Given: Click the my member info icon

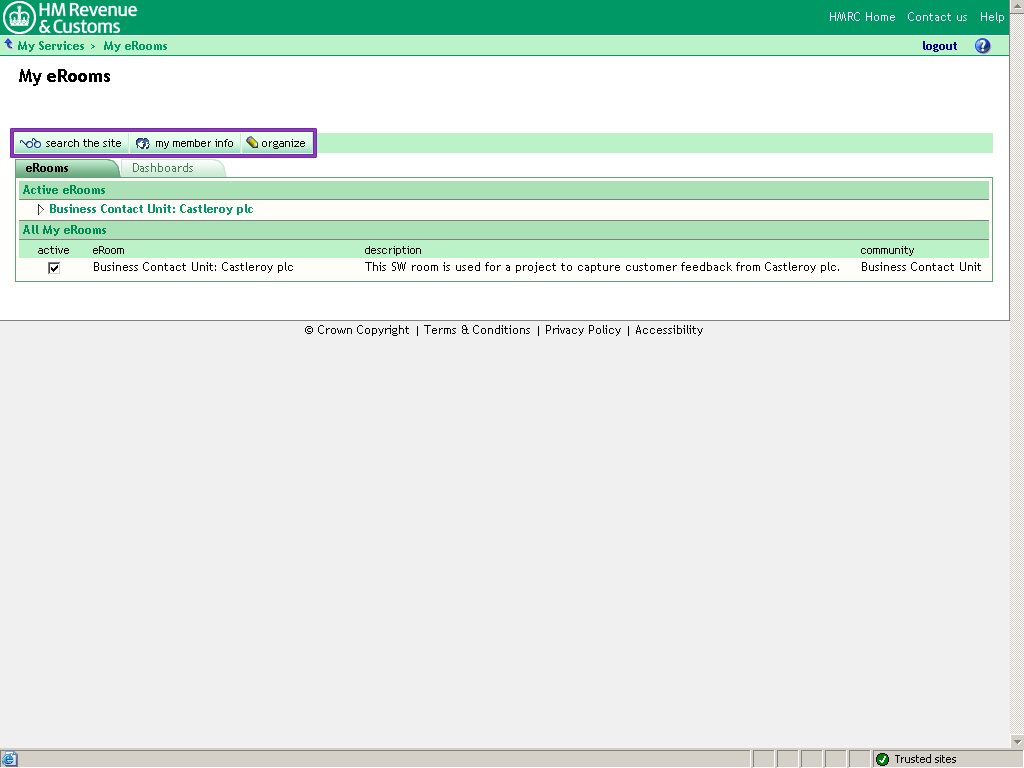Looking at the screenshot, I should coord(143,143).
